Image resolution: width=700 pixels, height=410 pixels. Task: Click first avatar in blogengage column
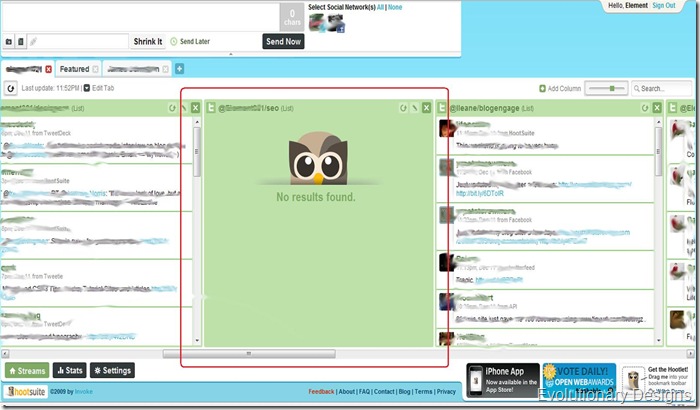(447, 128)
